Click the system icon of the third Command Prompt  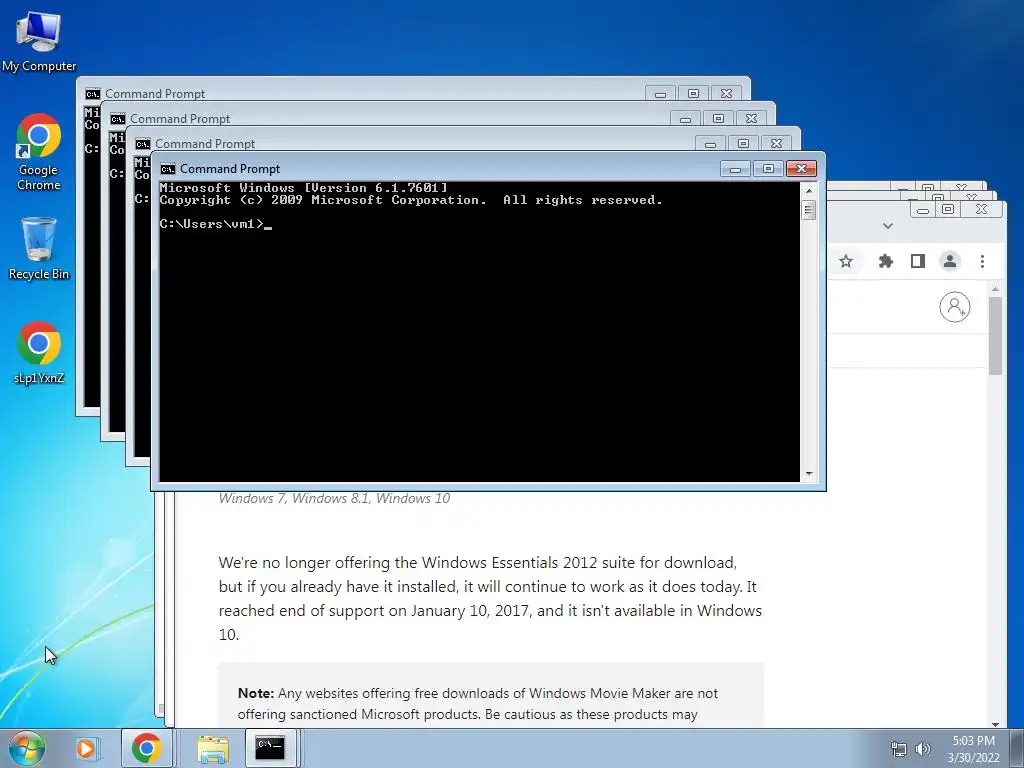click(143, 144)
